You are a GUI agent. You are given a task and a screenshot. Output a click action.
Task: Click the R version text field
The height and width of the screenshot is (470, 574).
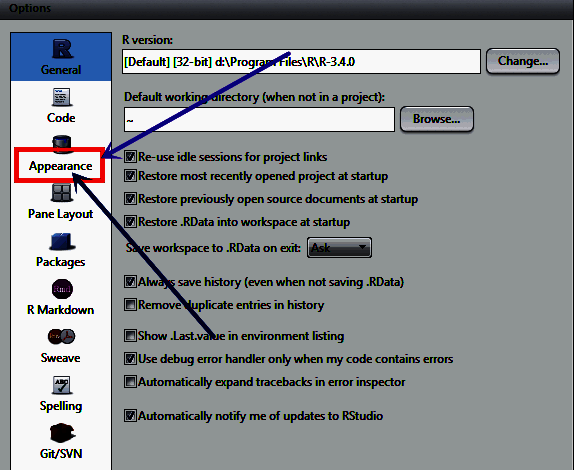301,61
